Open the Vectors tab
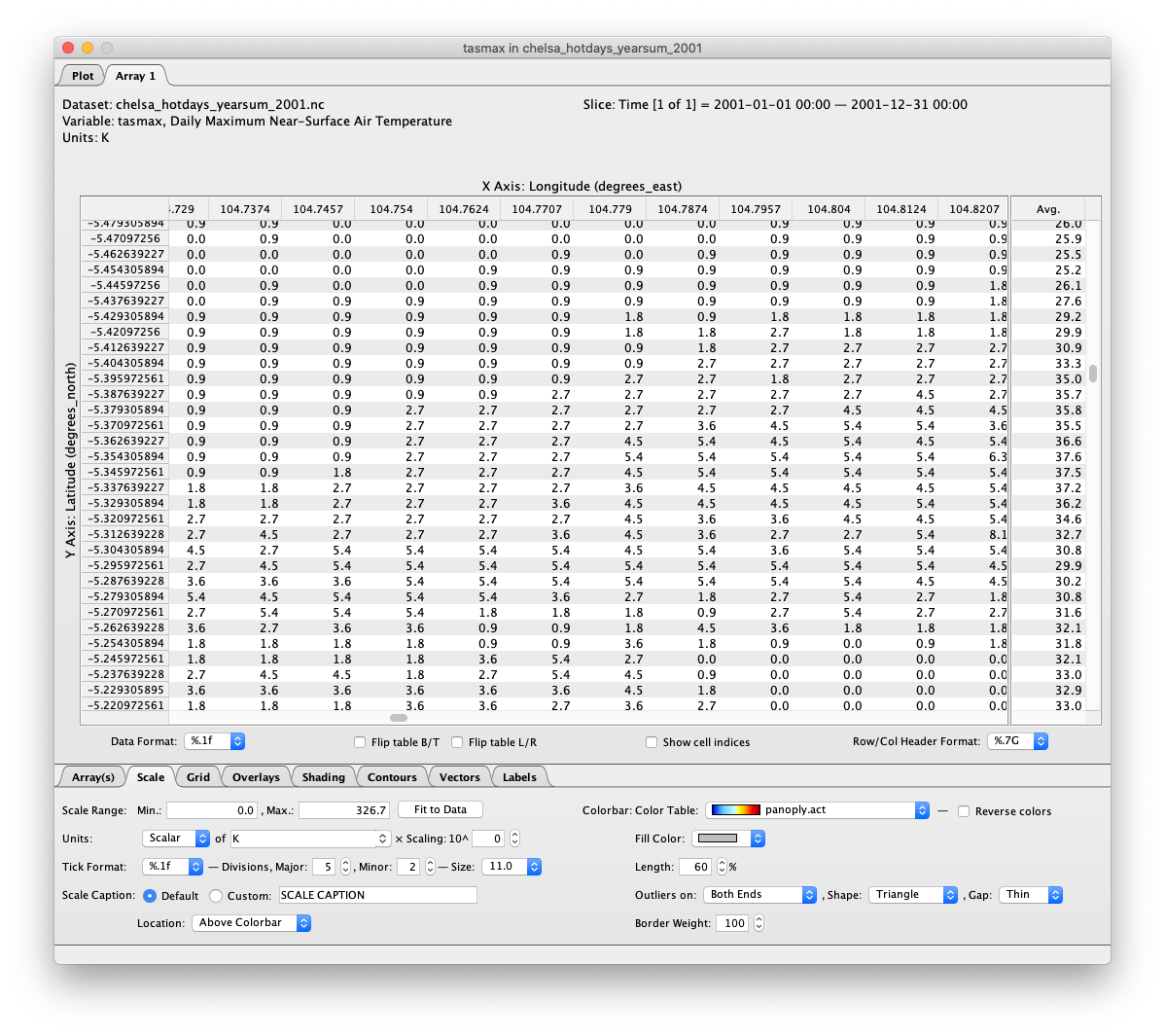 (x=459, y=776)
